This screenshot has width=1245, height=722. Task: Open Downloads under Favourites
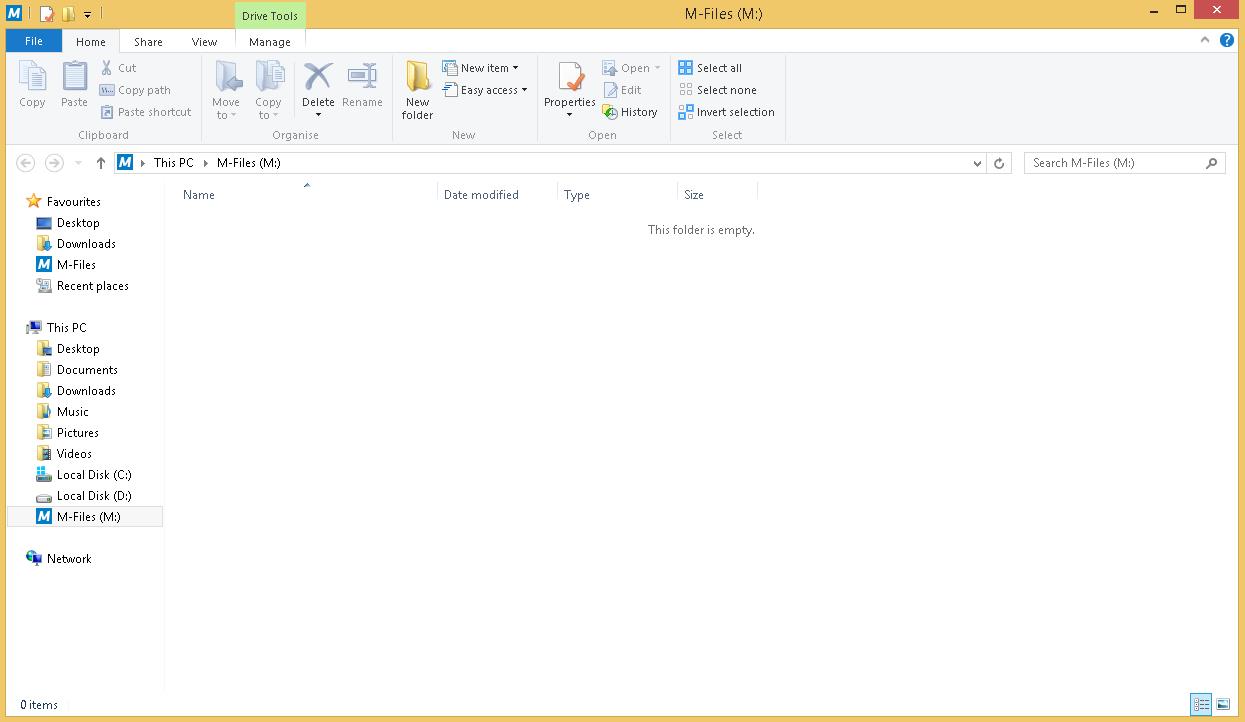(76, 244)
